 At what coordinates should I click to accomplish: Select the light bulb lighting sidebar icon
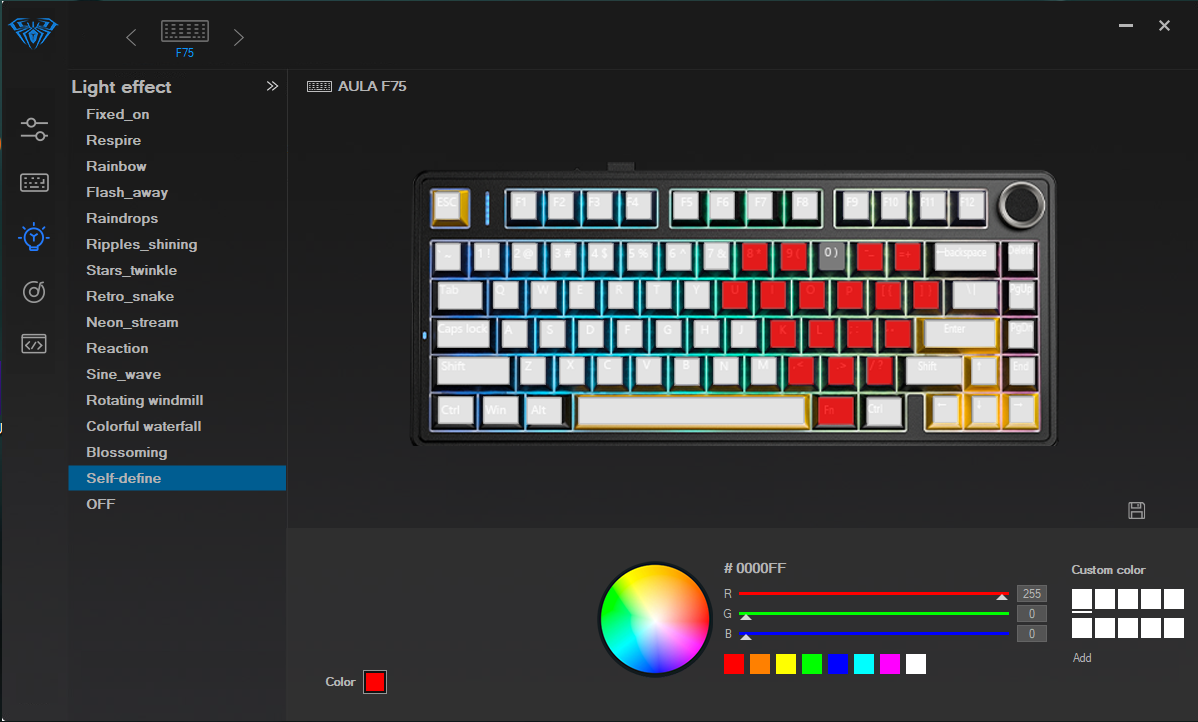pos(34,237)
